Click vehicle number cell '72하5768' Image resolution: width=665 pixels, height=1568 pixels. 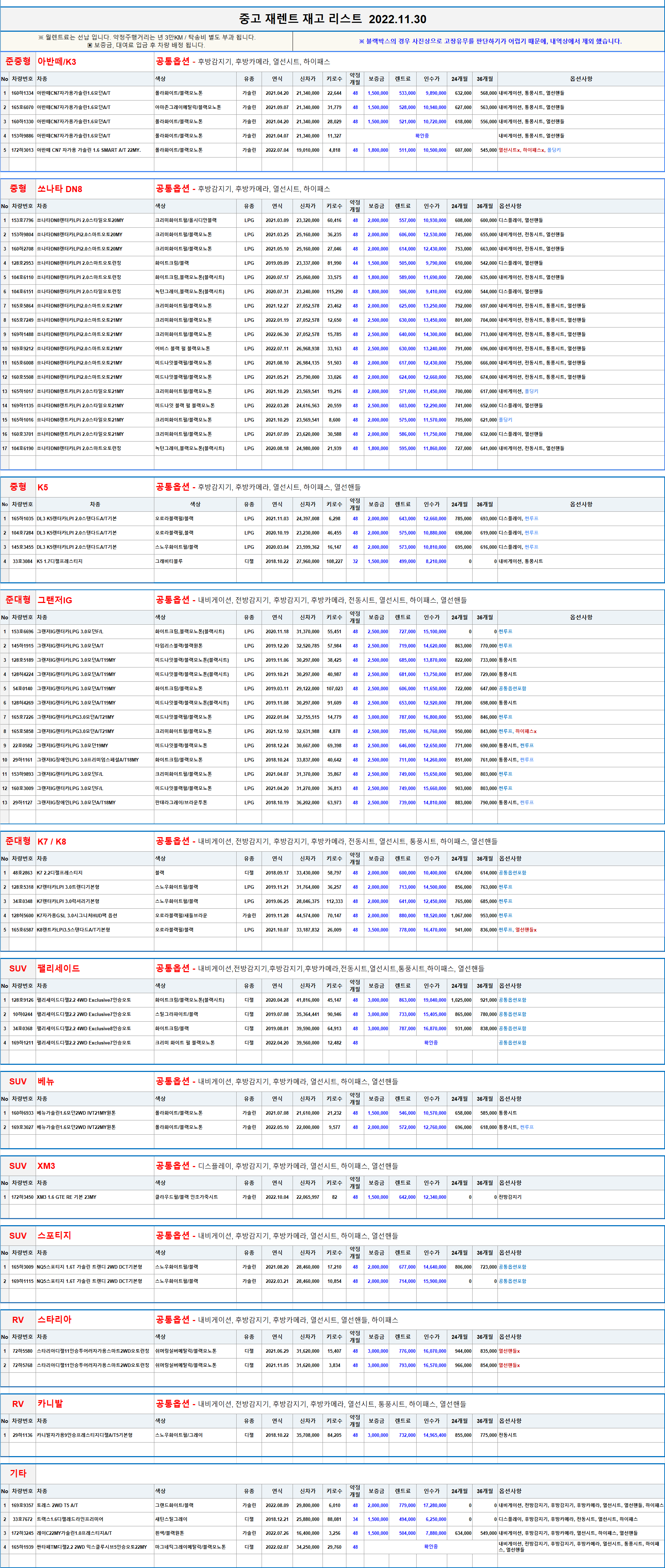point(22,1365)
